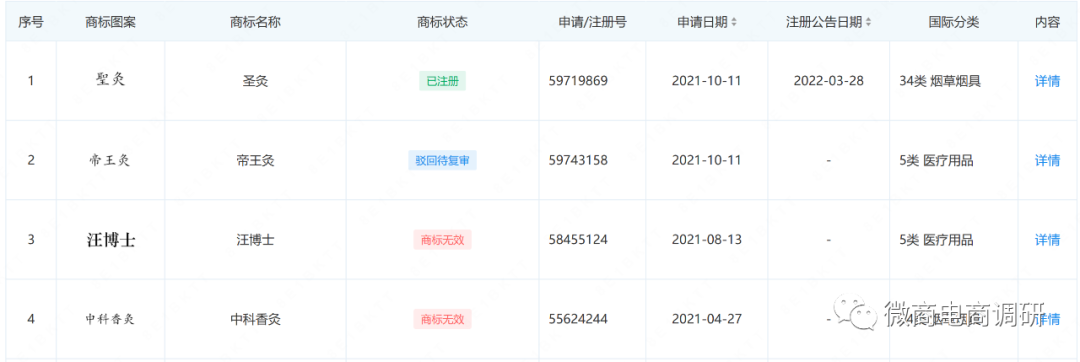Screen dimensions: 1080x362
Task: Open 详情 link for 帝王灸 trademark
Action: [x=1047, y=160]
